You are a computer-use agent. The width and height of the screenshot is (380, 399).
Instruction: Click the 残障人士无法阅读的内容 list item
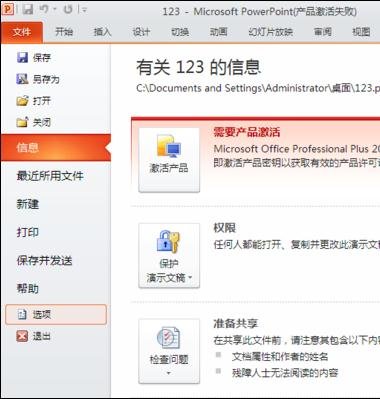pos(285,373)
